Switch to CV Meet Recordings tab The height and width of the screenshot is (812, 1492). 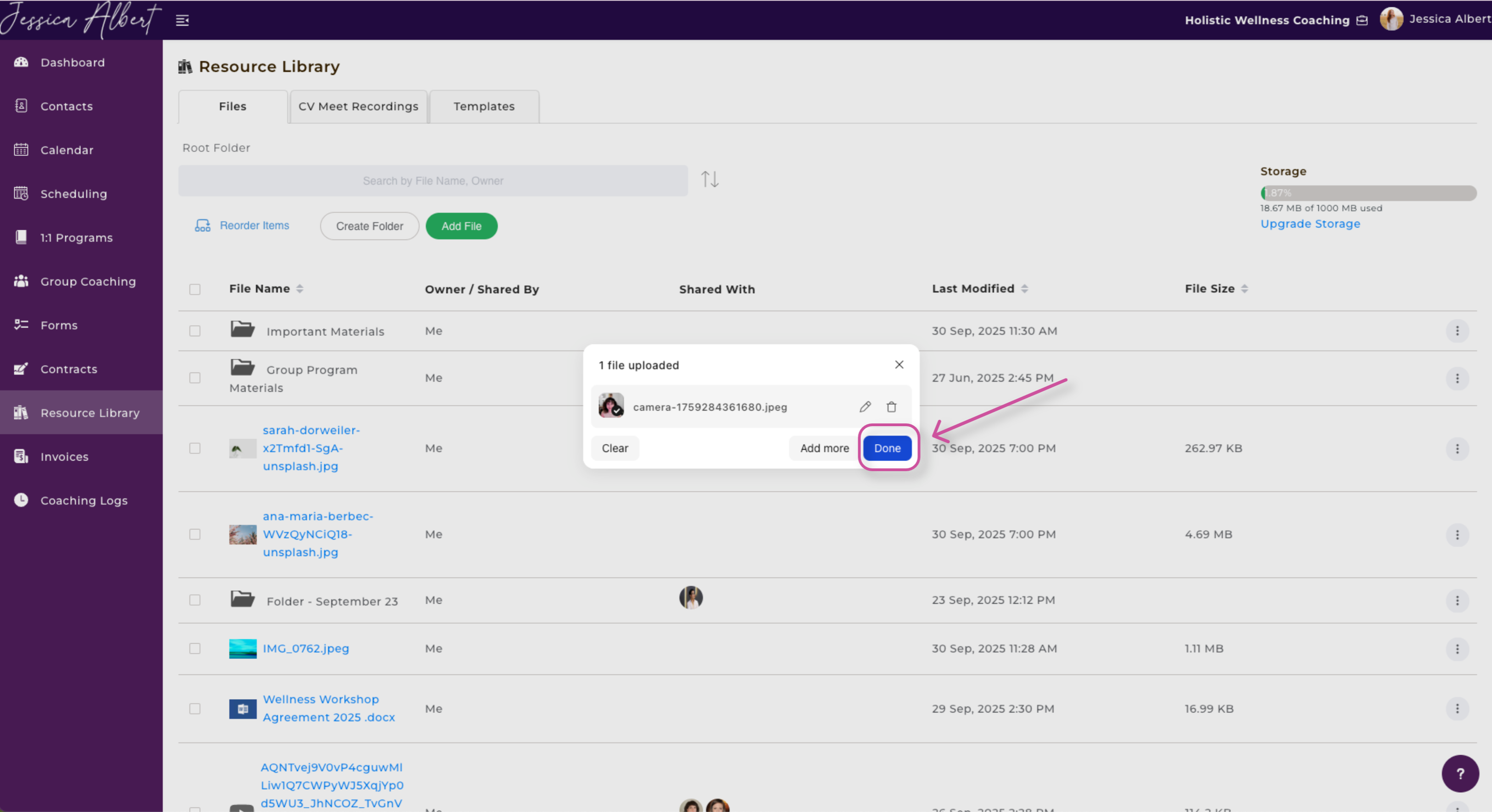coord(358,106)
